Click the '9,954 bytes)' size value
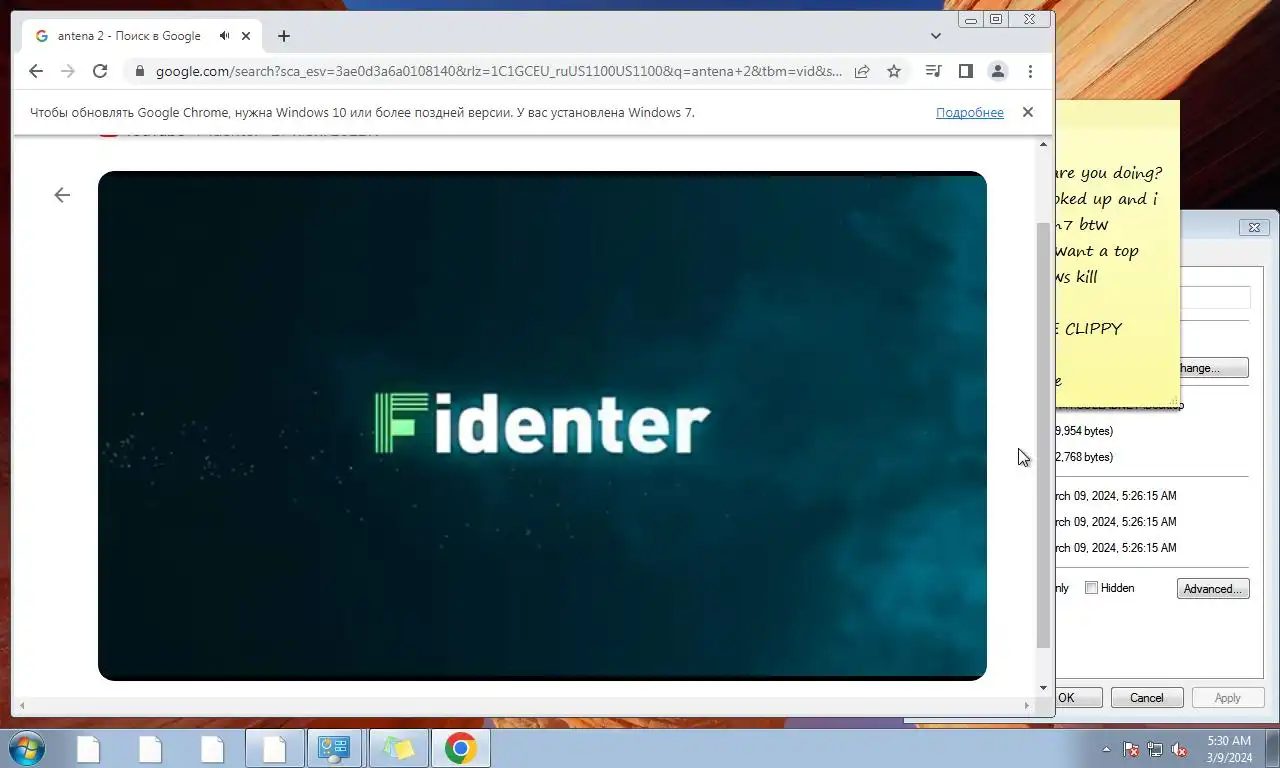The height and width of the screenshot is (768, 1280). [1084, 431]
